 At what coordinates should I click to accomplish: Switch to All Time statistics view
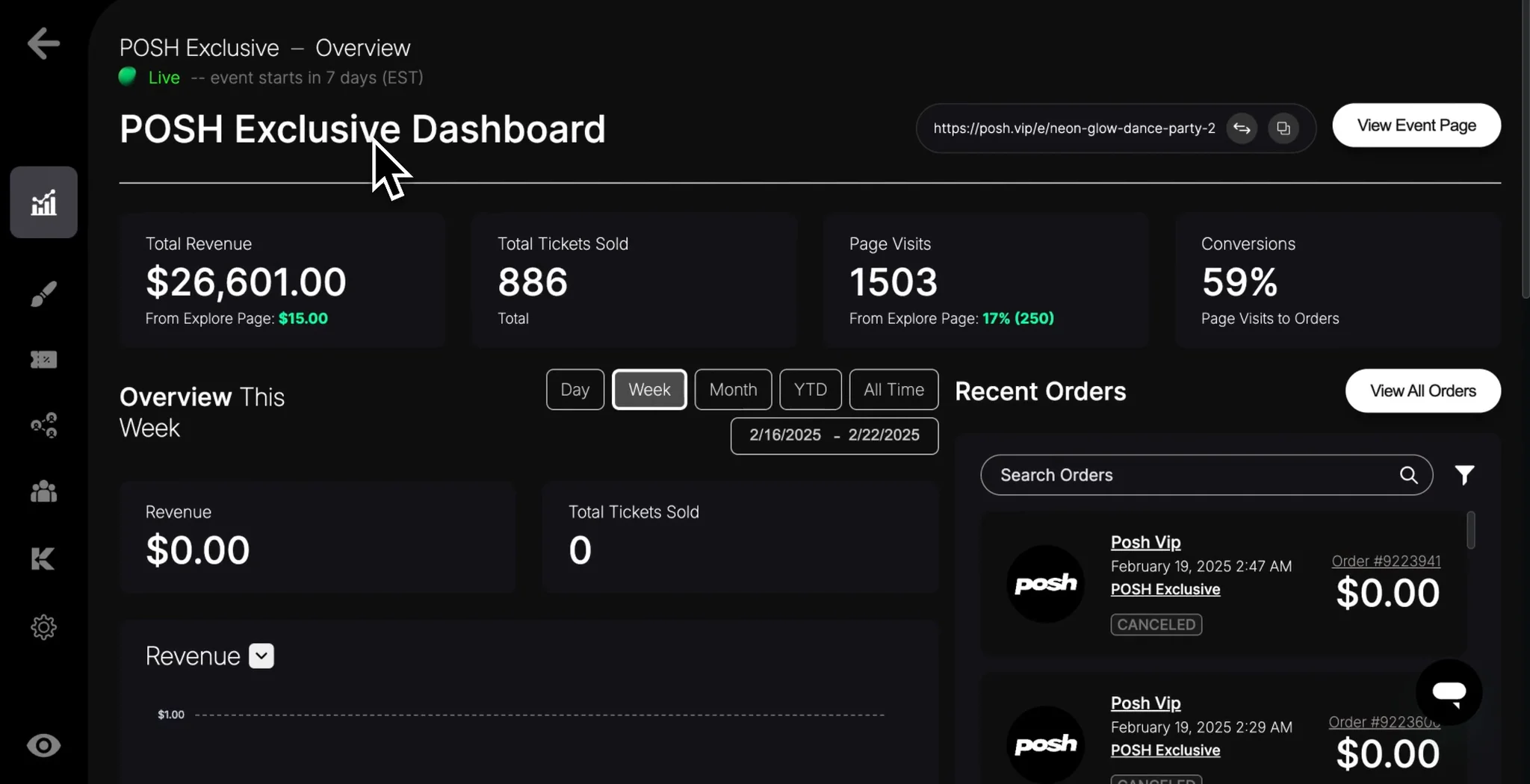pyautogui.click(x=893, y=389)
